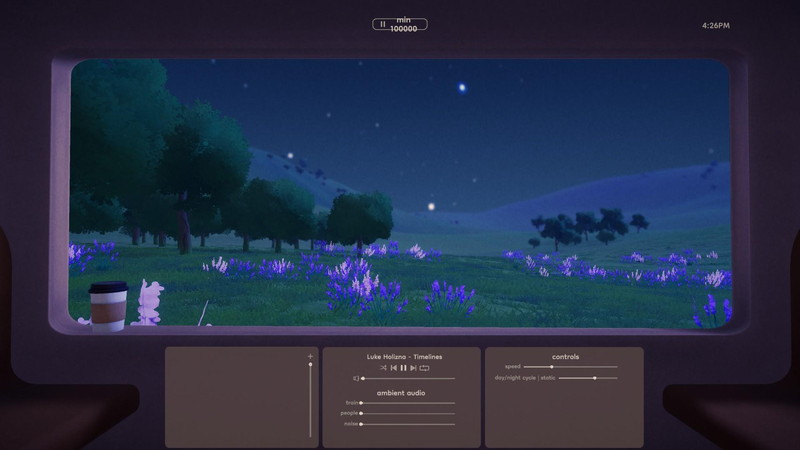Toggle repeat for the music
The image size is (800, 450).
pos(425,368)
